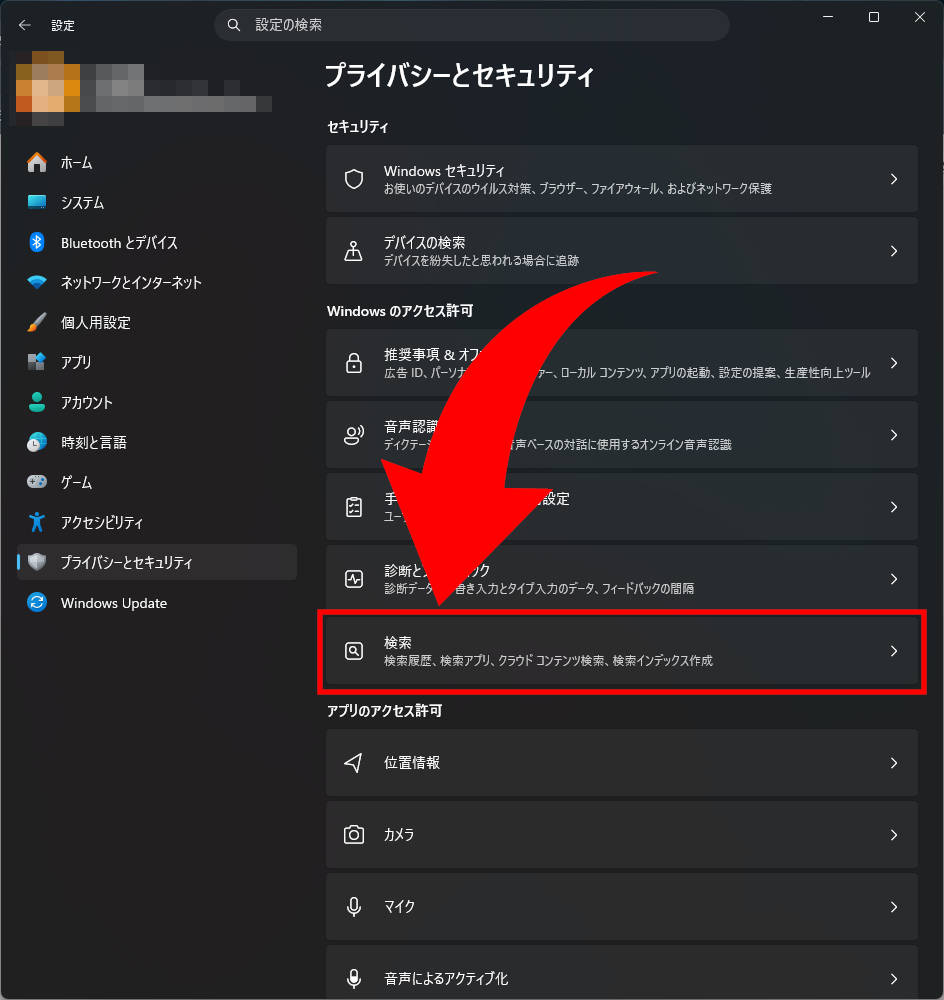Click the accessibility person icon
944x1000 pixels.
tap(37, 522)
